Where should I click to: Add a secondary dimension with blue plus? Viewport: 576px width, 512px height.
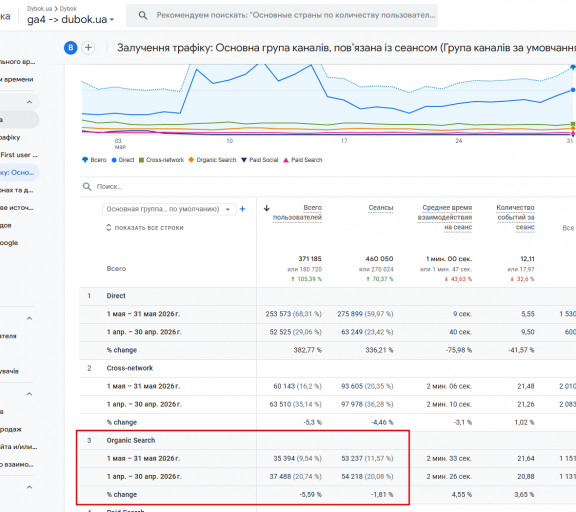point(242,209)
